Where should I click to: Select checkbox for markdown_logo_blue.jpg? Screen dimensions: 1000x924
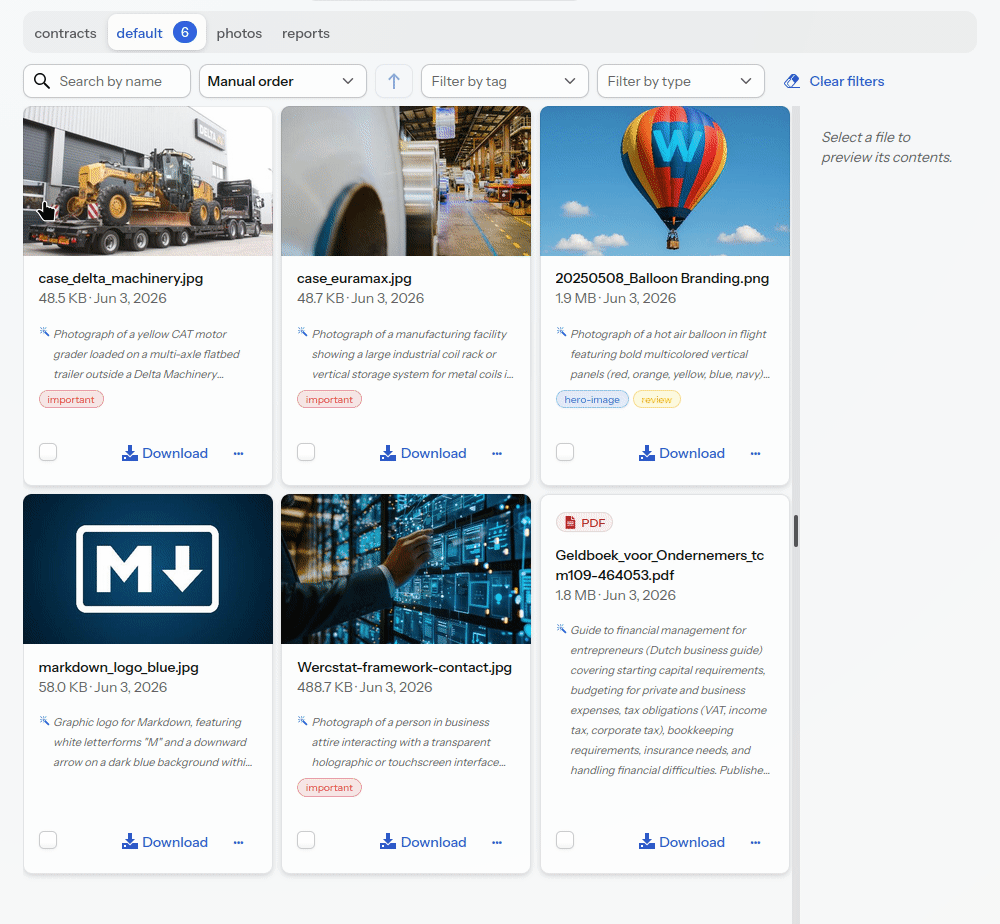point(48,840)
